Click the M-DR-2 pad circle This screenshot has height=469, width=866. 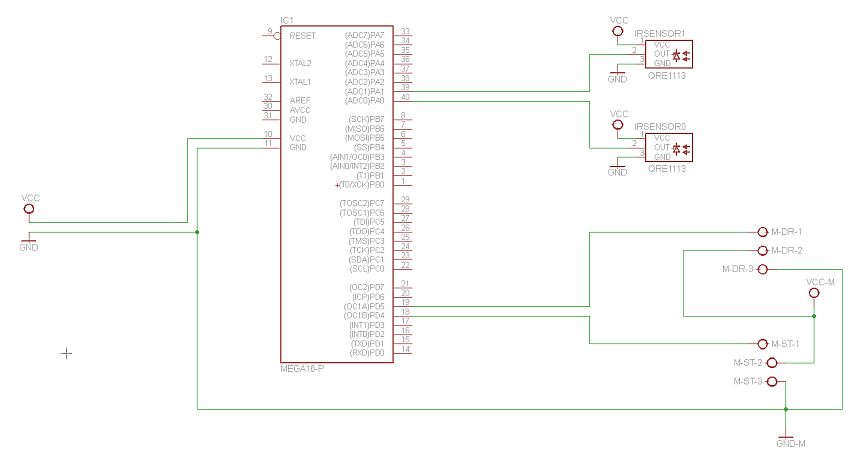(x=763, y=251)
